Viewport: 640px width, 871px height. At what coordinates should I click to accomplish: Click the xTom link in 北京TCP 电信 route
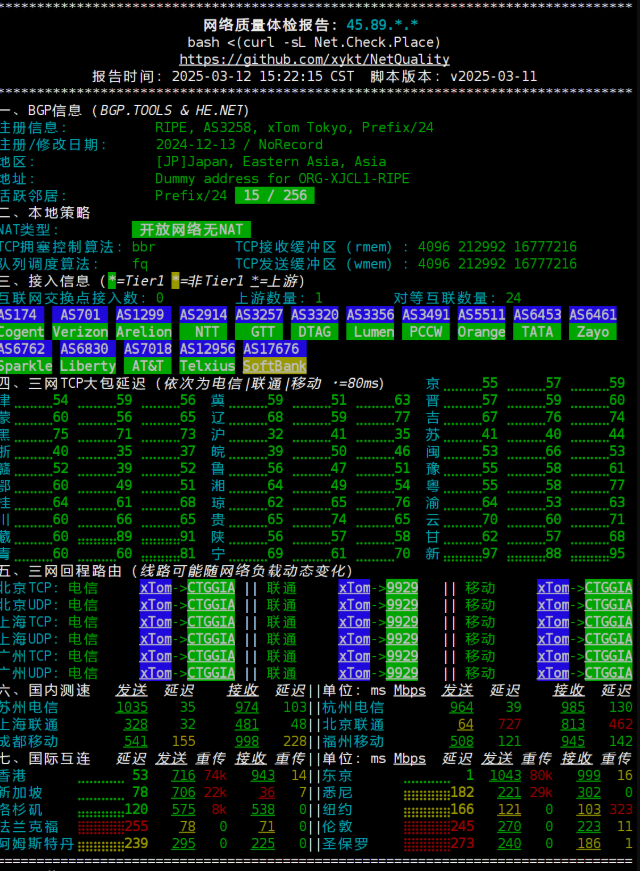tap(156, 588)
